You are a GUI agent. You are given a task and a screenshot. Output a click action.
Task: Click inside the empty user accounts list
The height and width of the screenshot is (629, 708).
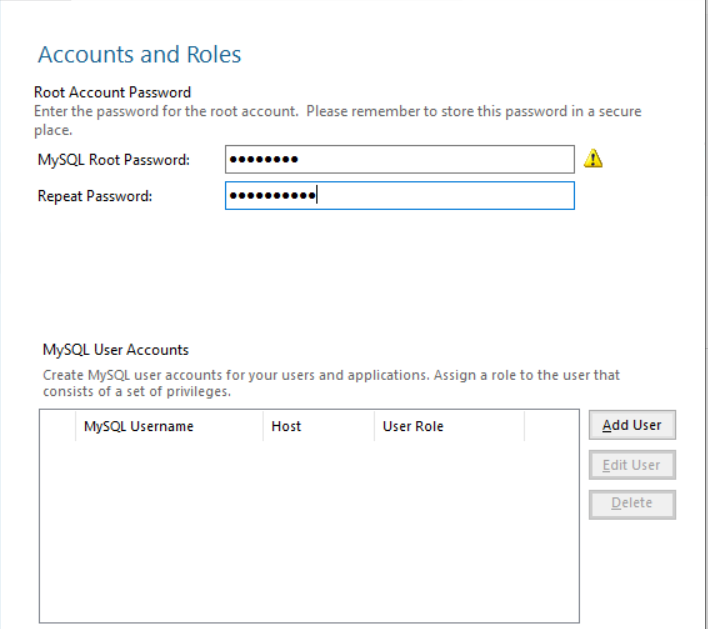308,530
